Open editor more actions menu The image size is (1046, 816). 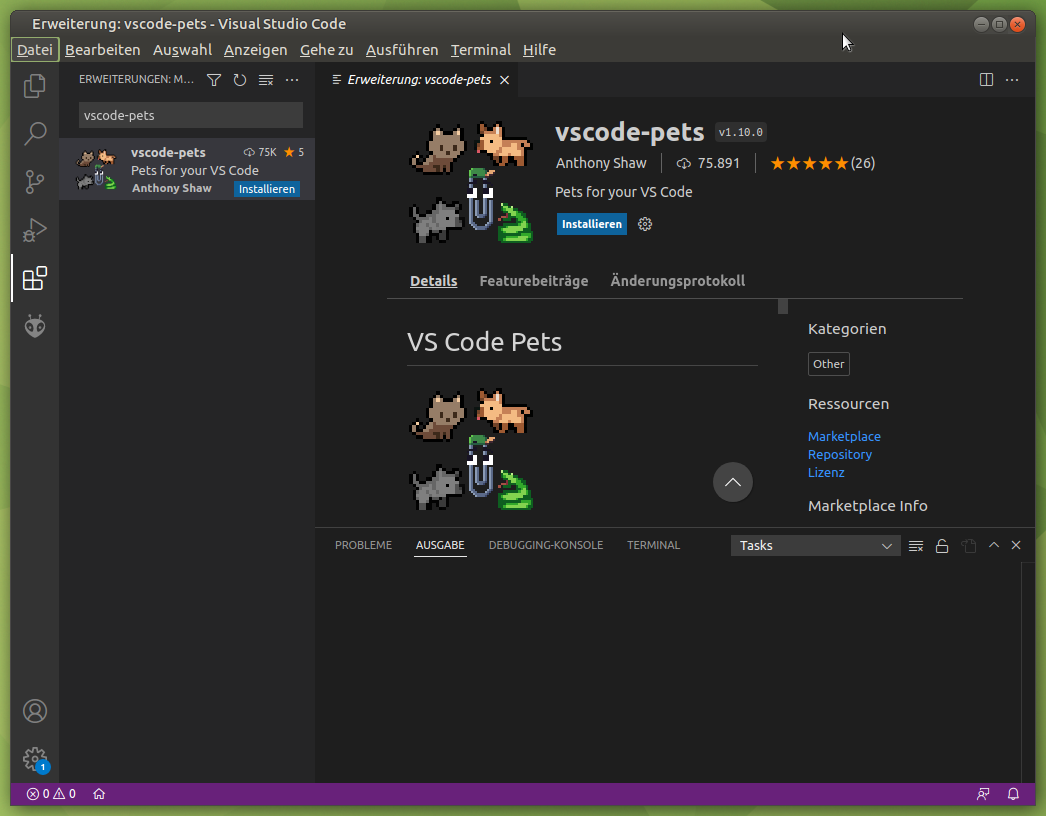pyautogui.click(x=1012, y=80)
